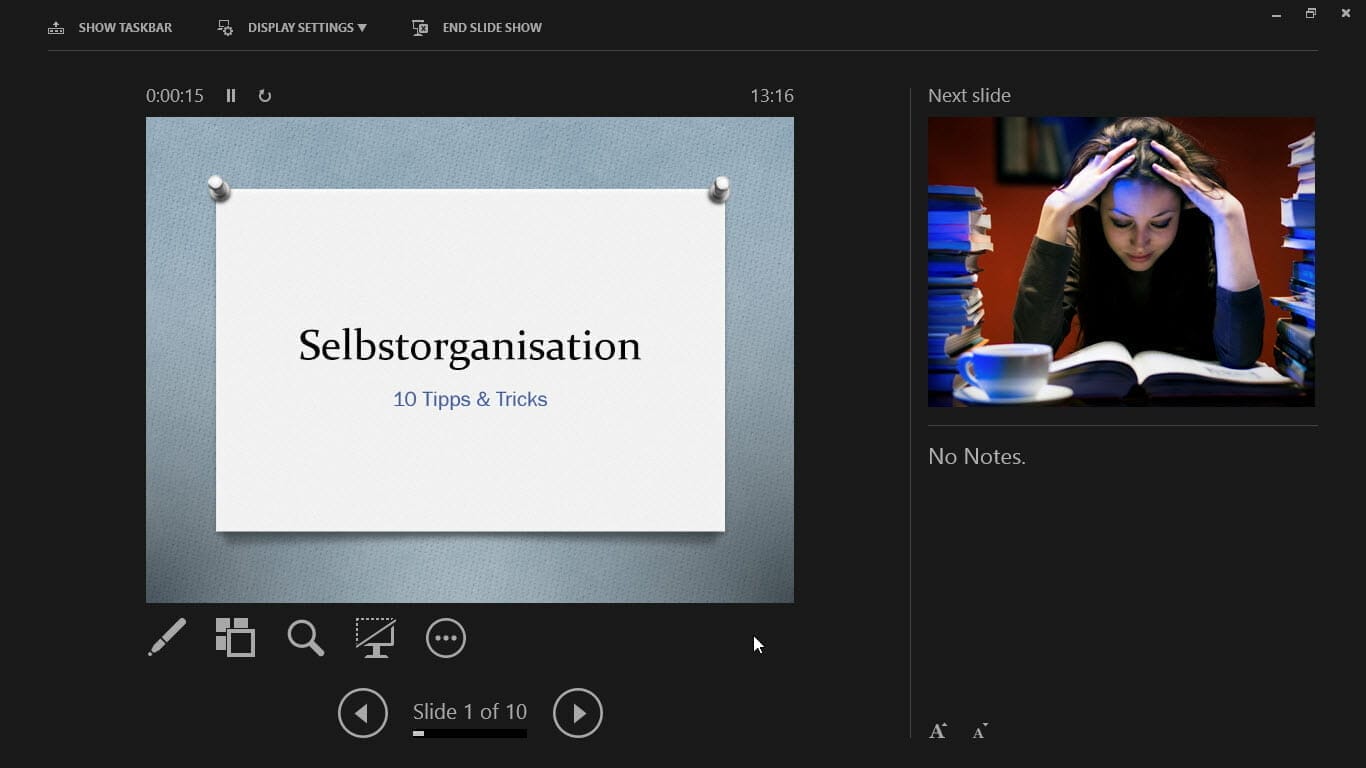This screenshot has width=1366, height=768.
Task: Open the see all slides grid
Action: tap(236, 637)
